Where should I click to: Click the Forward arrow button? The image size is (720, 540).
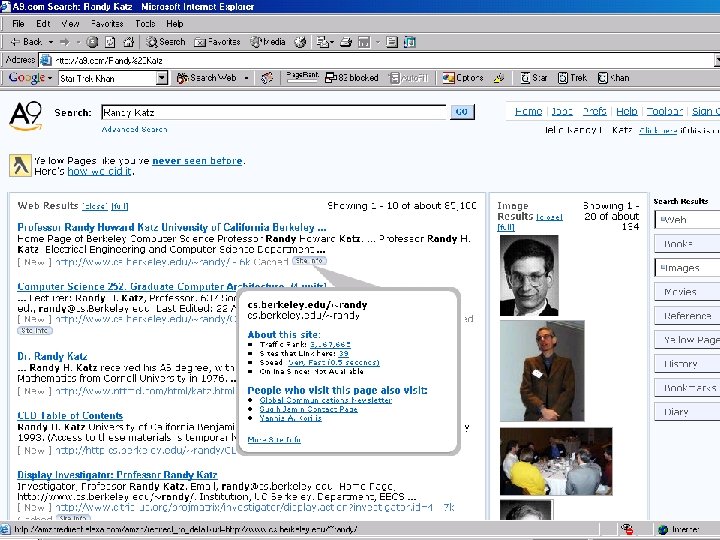[64, 42]
